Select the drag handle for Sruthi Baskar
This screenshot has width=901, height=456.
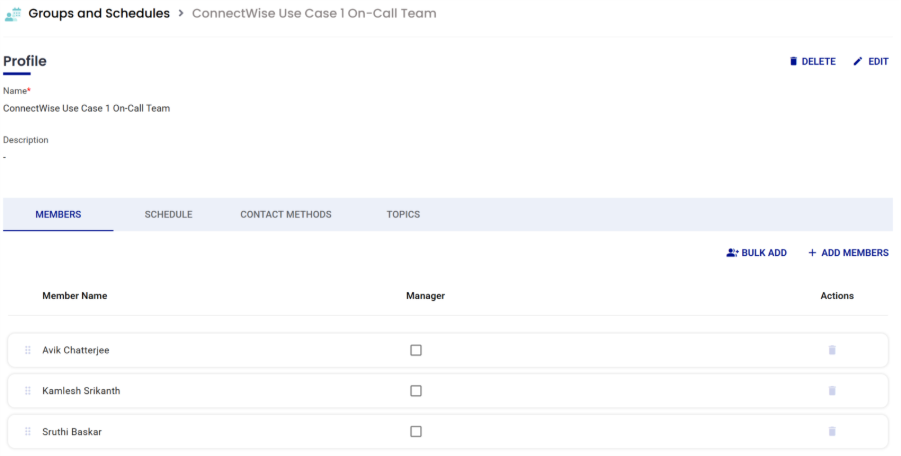pyautogui.click(x=28, y=432)
